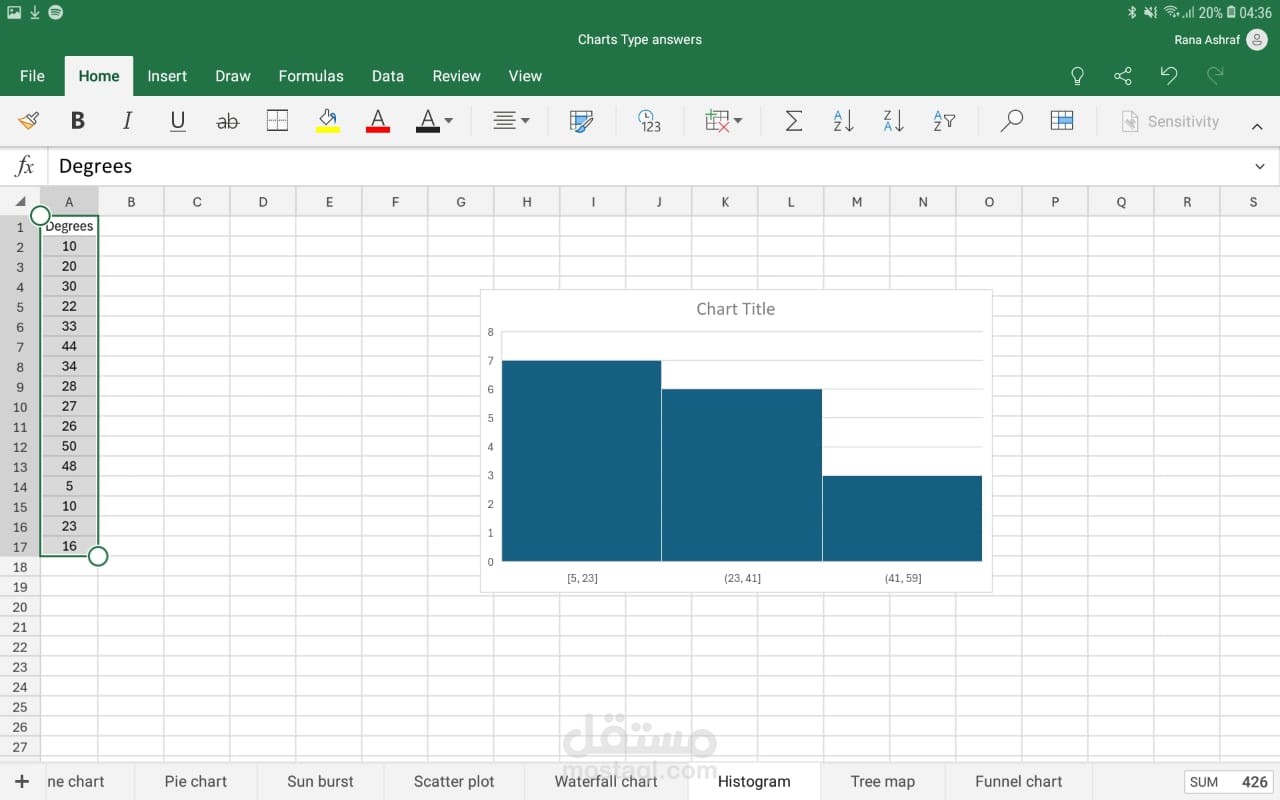Viewport: 1280px width, 800px height.
Task: Sort ascending A to Z
Action: click(x=843, y=121)
